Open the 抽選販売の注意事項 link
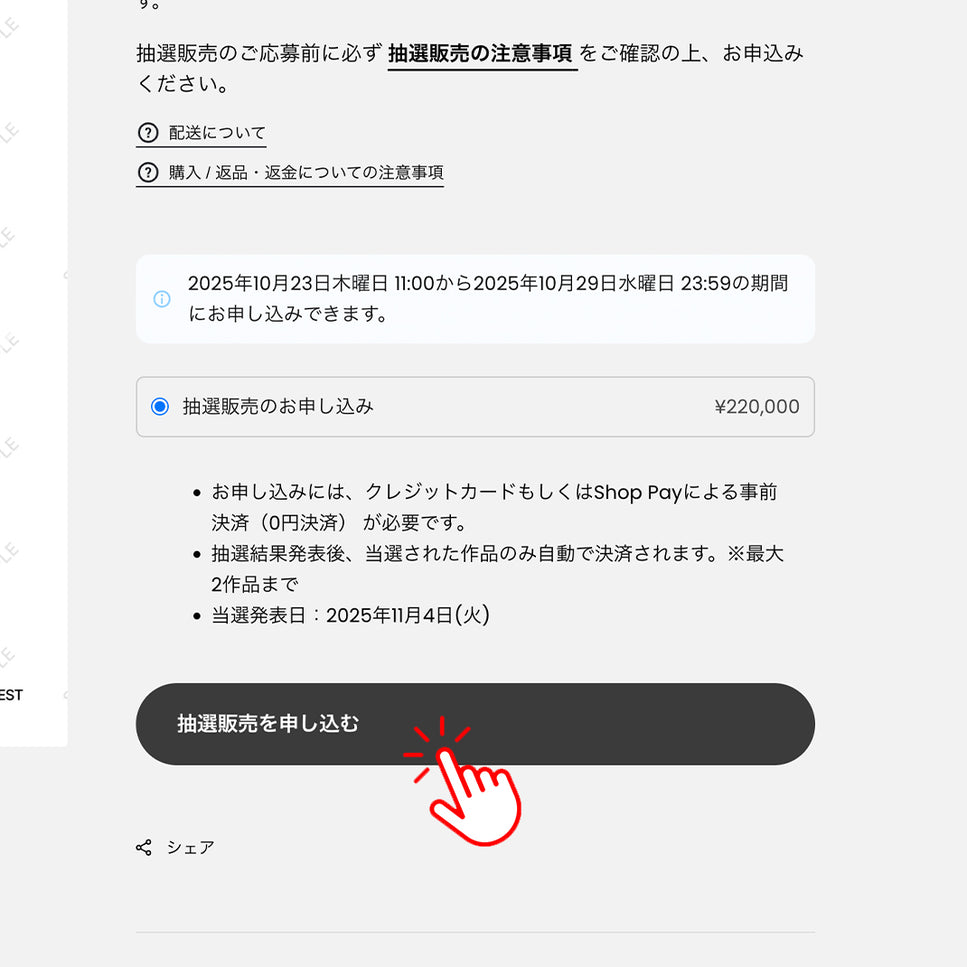 coord(482,54)
